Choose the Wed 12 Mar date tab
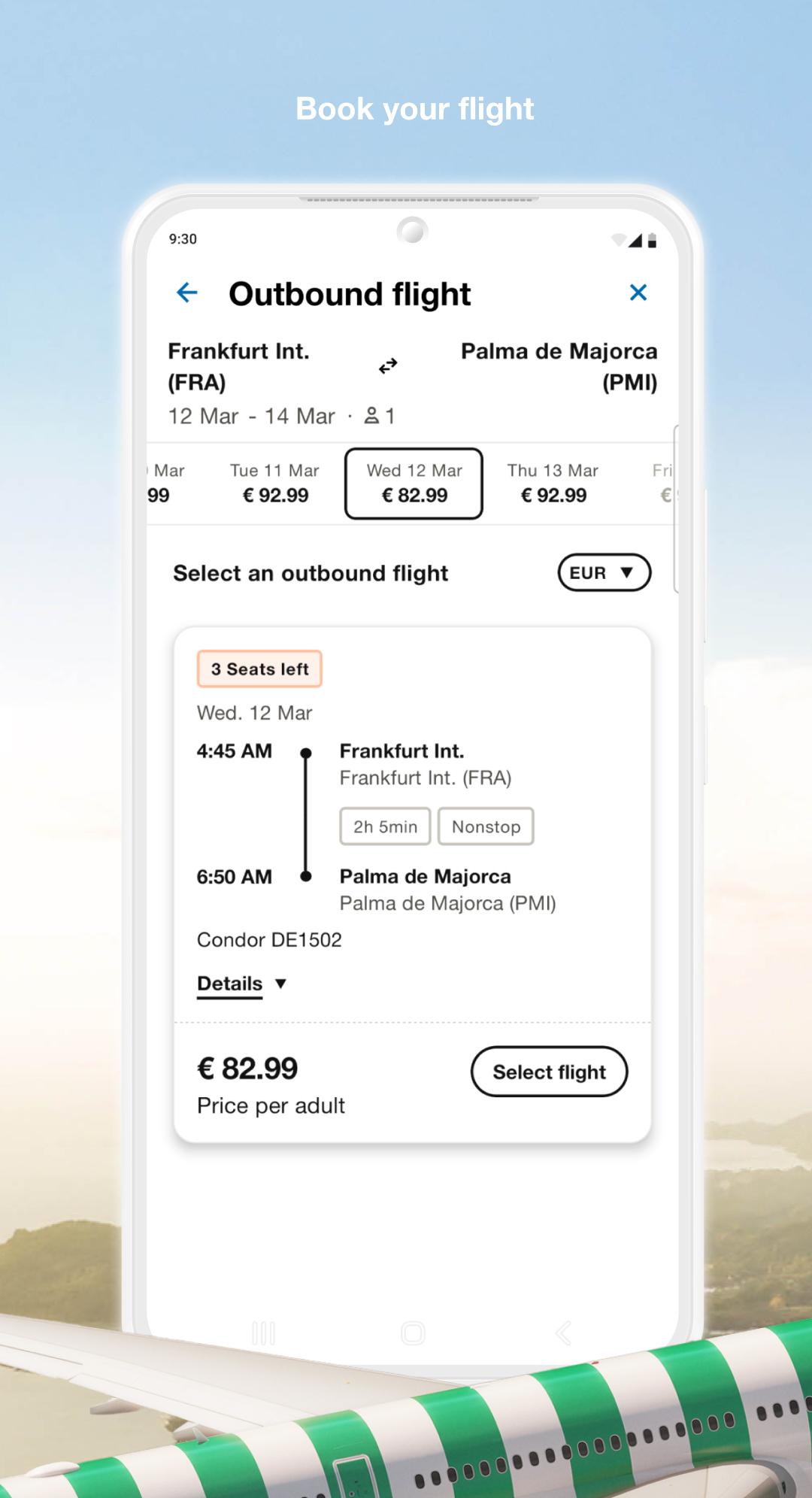The width and height of the screenshot is (812, 1498). (414, 483)
